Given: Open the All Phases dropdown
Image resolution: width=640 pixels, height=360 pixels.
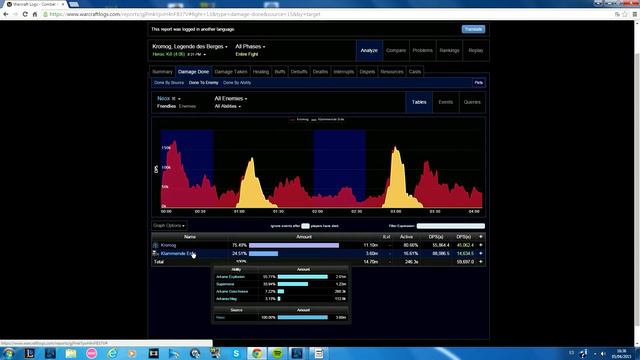Looking at the screenshot, I should (x=250, y=47).
